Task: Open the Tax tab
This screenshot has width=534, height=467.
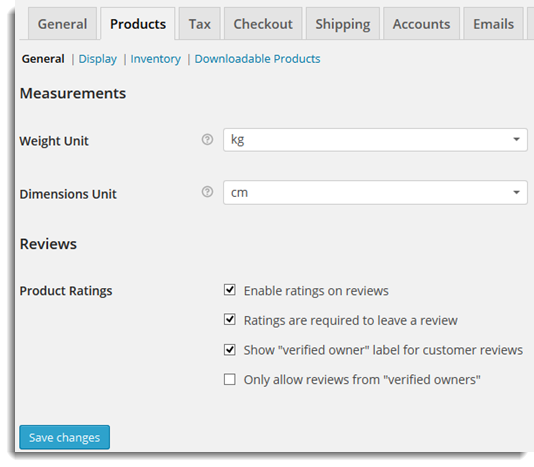Action: click(200, 24)
